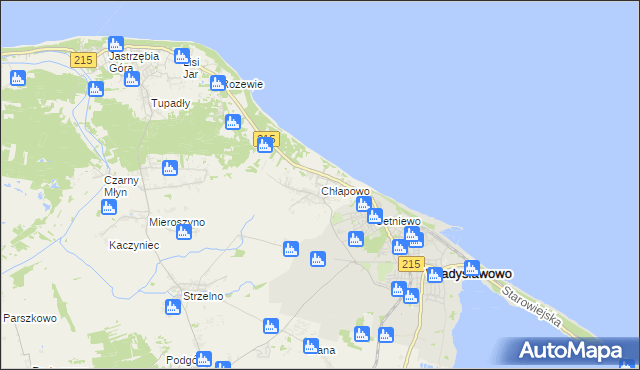Click factory icon covering road 215 shield
Image resolution: width=640 pixels, height=370 pixels.
265,145
